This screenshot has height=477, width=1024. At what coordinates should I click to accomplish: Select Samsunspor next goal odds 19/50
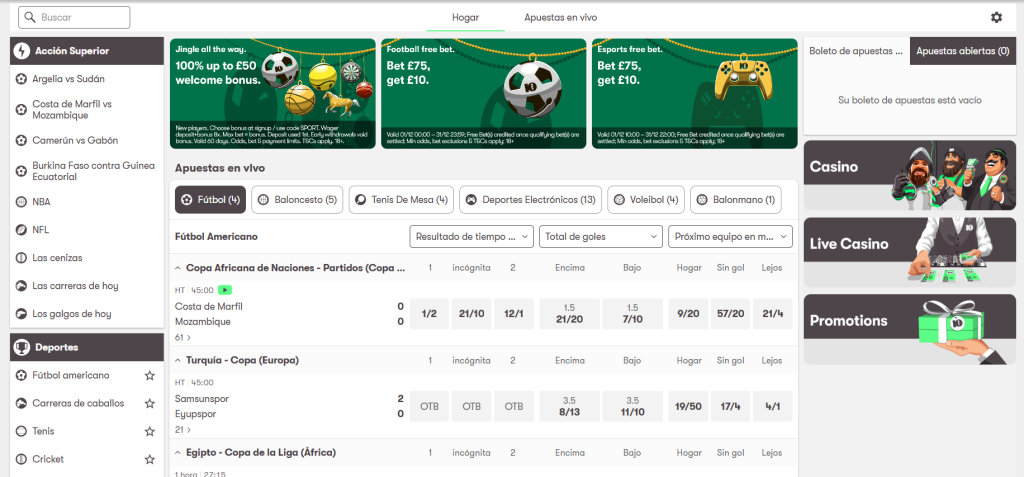[x=688, y=406]
